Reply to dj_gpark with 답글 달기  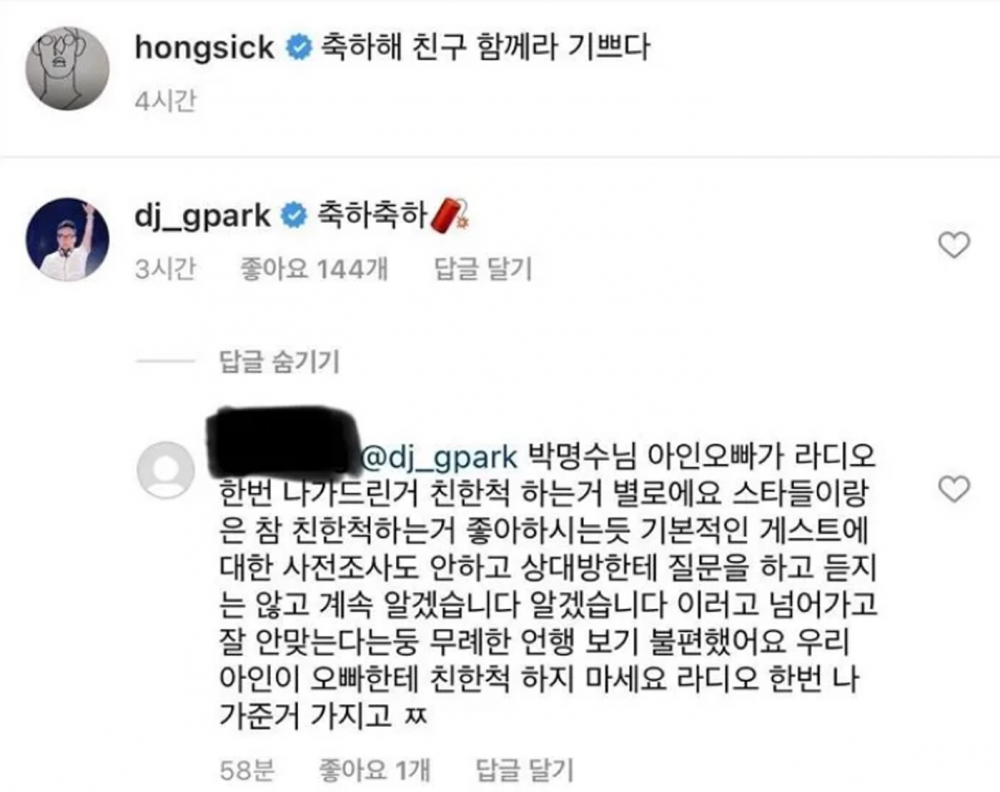point(483,269)
